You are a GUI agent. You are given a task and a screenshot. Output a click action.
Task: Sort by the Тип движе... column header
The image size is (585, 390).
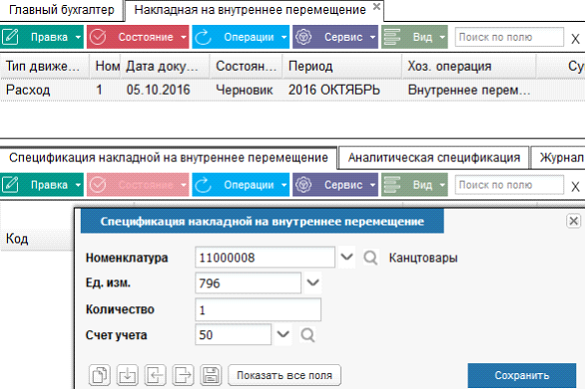(44, 66)
